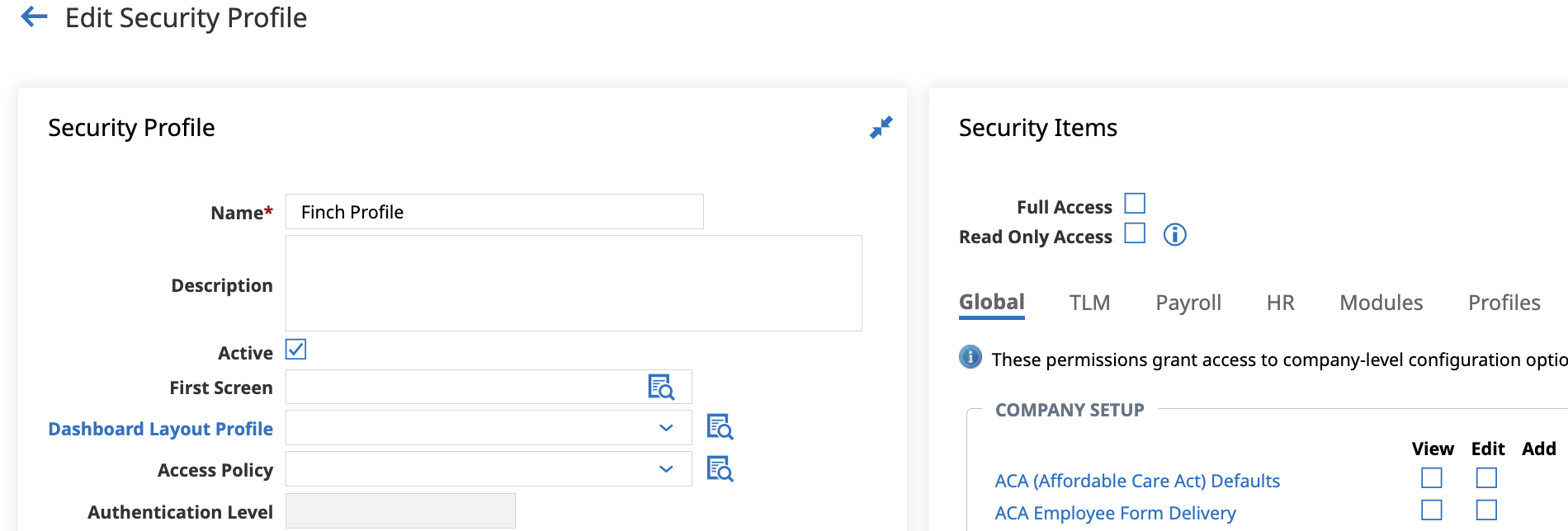Expand the Dashboard Layout Profile dropdown
Image resolution: width=1568 pixels, height=531 pixels.
[x=489, y=428]
